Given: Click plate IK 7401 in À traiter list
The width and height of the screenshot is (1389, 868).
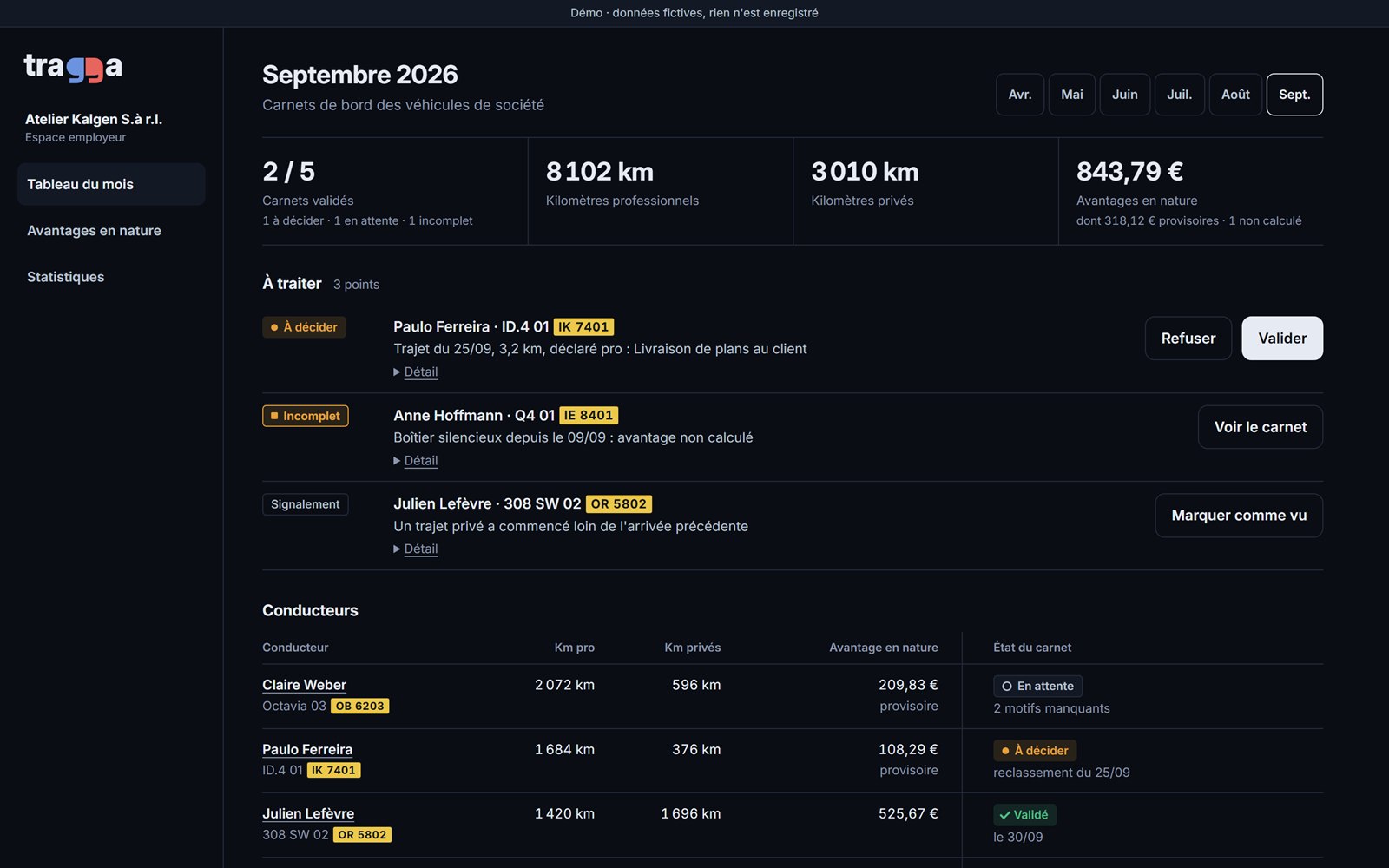Looking at the screenshot, I should tap(583, 327).
